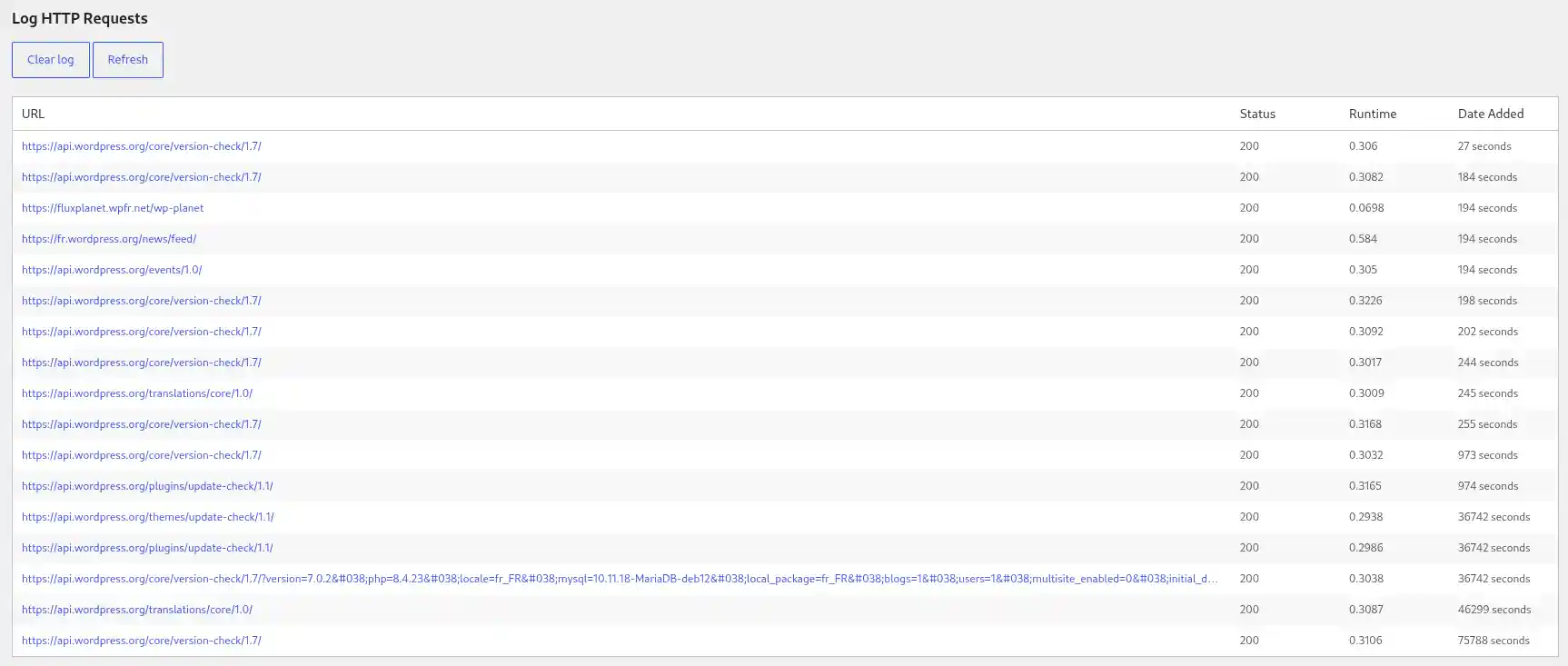
Task: Select the runtime value 0.0698
Action: (1366, 208)
